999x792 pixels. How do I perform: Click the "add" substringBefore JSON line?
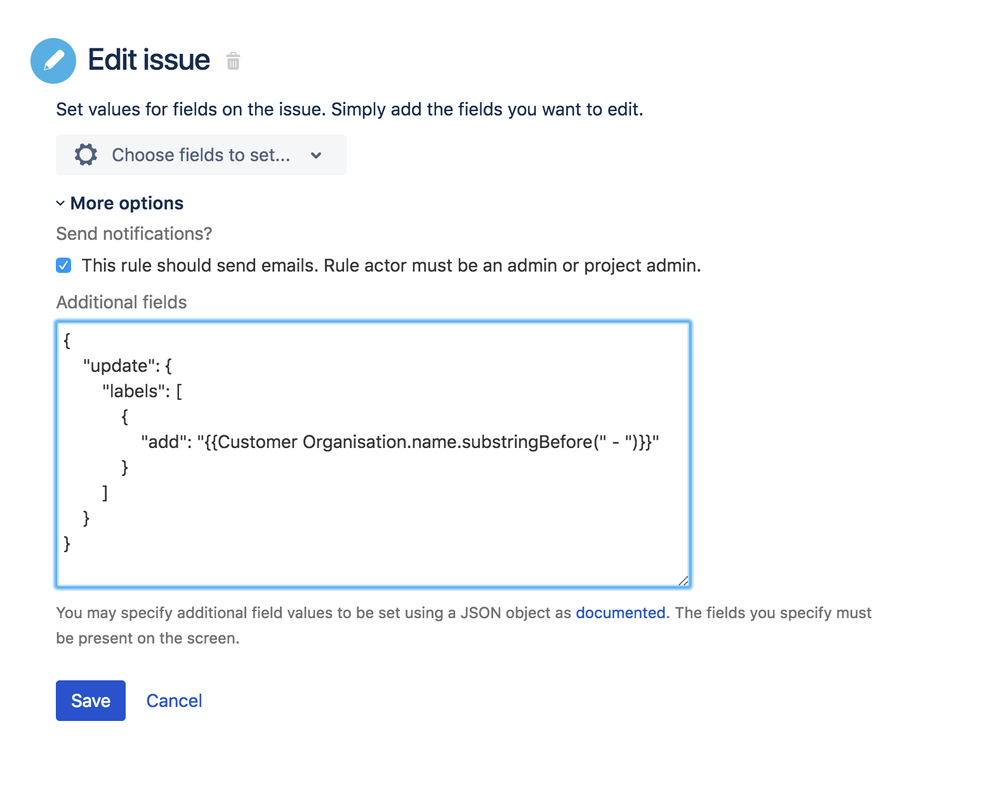[400, 442]
